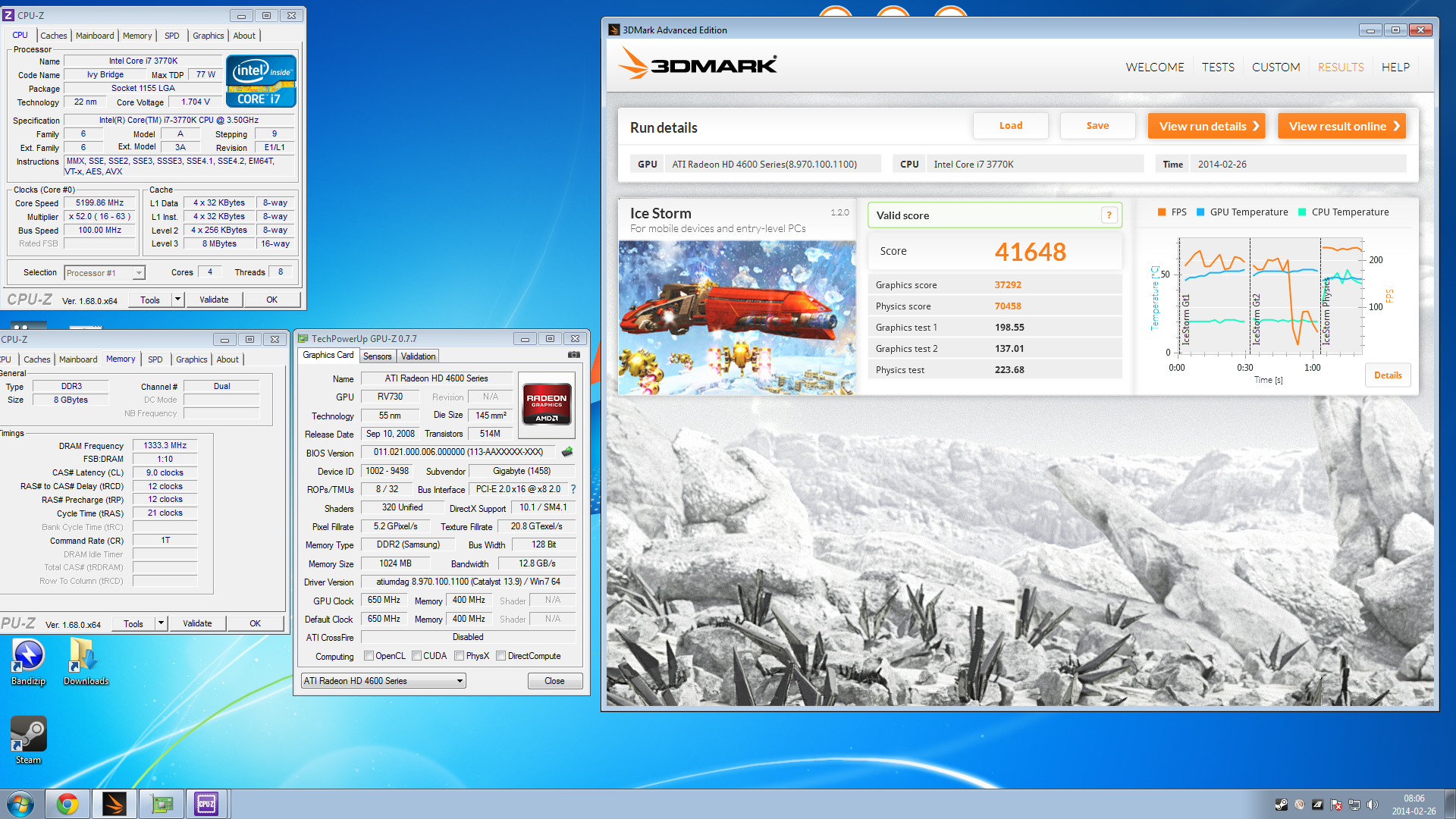Screen dimensions: 1456x819
Task: Open Google Chrome from the taskbar
Action: pos(67,804)
